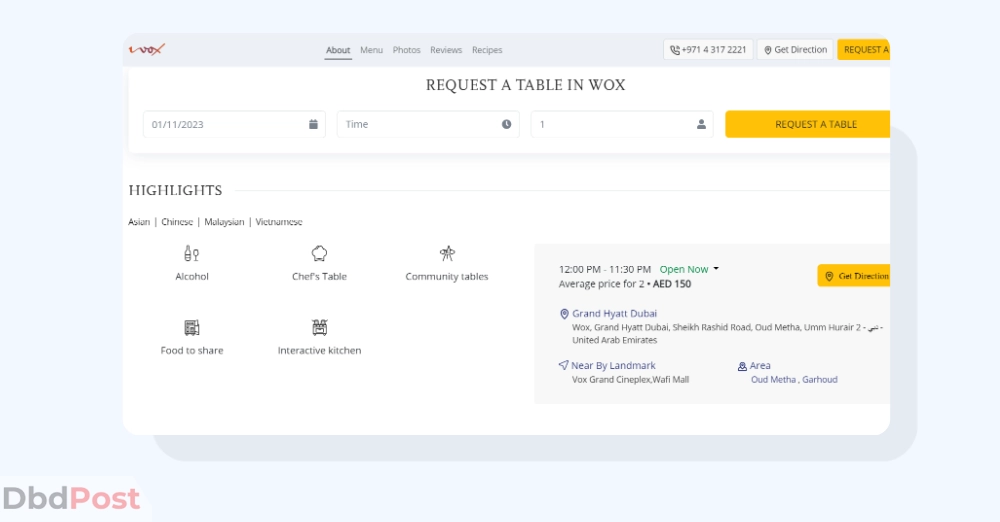Click the Interactive kitchen icon
Image resolution: width=1000 pixels, height=522 pixels.
point(320,327)
